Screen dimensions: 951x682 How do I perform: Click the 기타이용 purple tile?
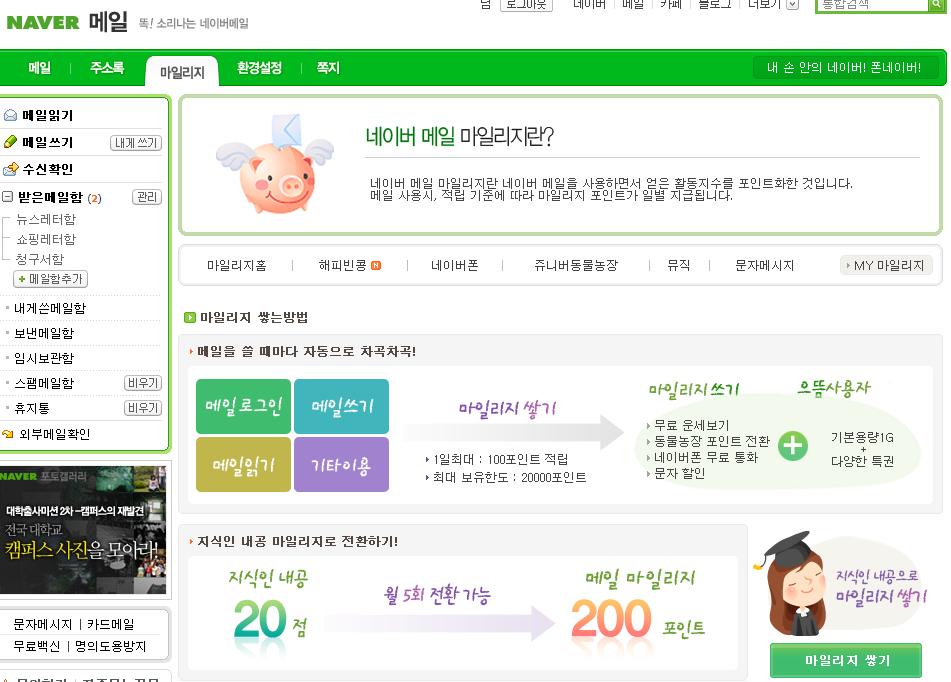341,465
